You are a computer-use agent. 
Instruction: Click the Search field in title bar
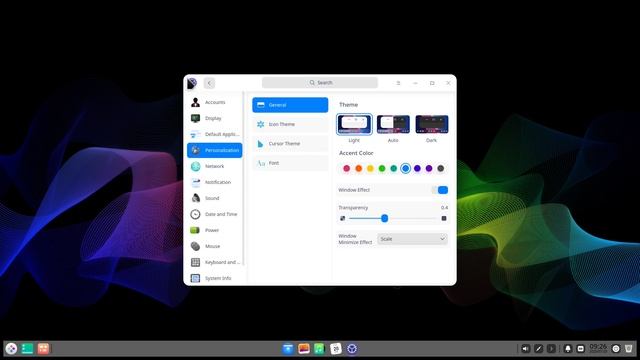tap(320, 82)
